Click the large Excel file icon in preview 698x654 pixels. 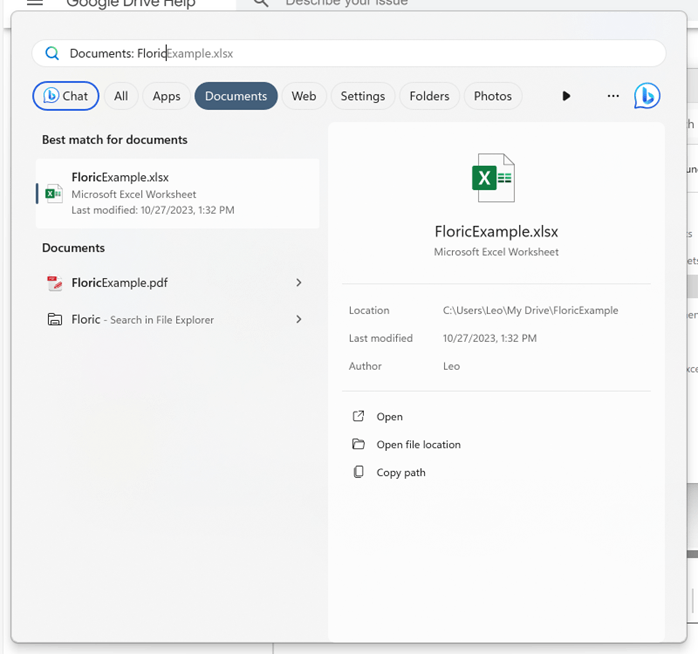coord(493,178)
